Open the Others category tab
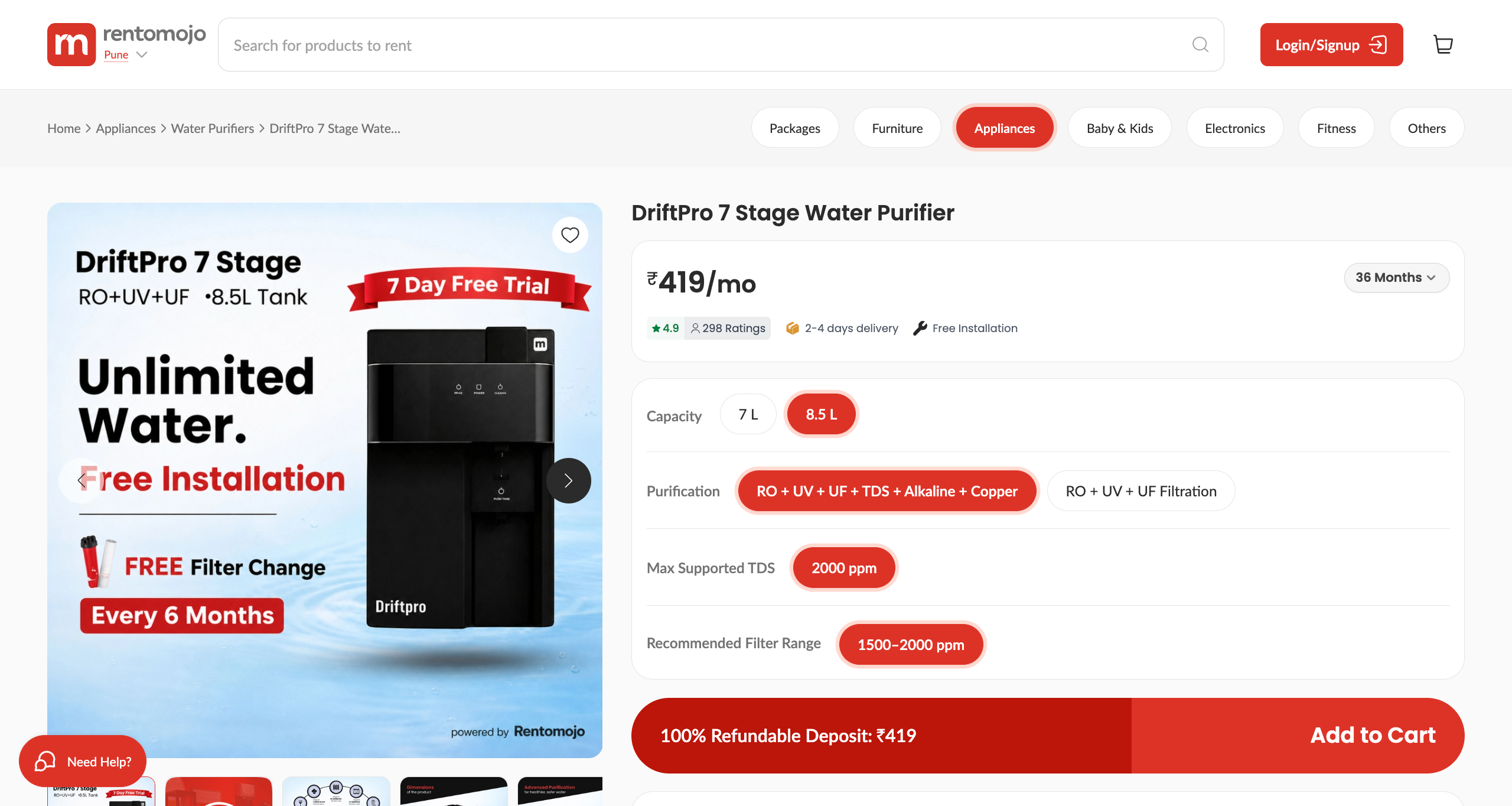 (1427, 128)
